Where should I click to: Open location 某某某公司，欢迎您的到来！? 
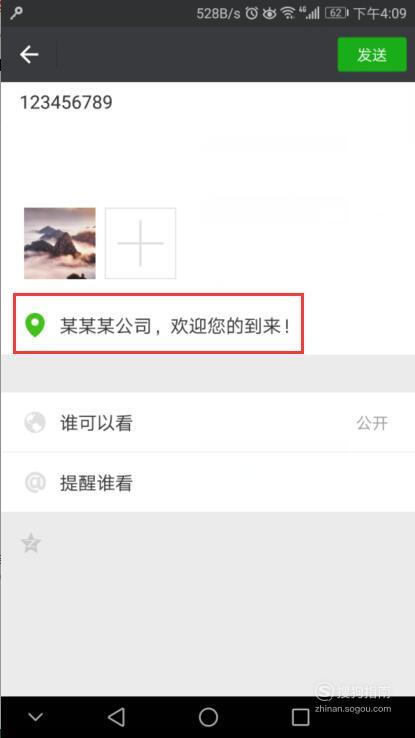click(158, 324)
